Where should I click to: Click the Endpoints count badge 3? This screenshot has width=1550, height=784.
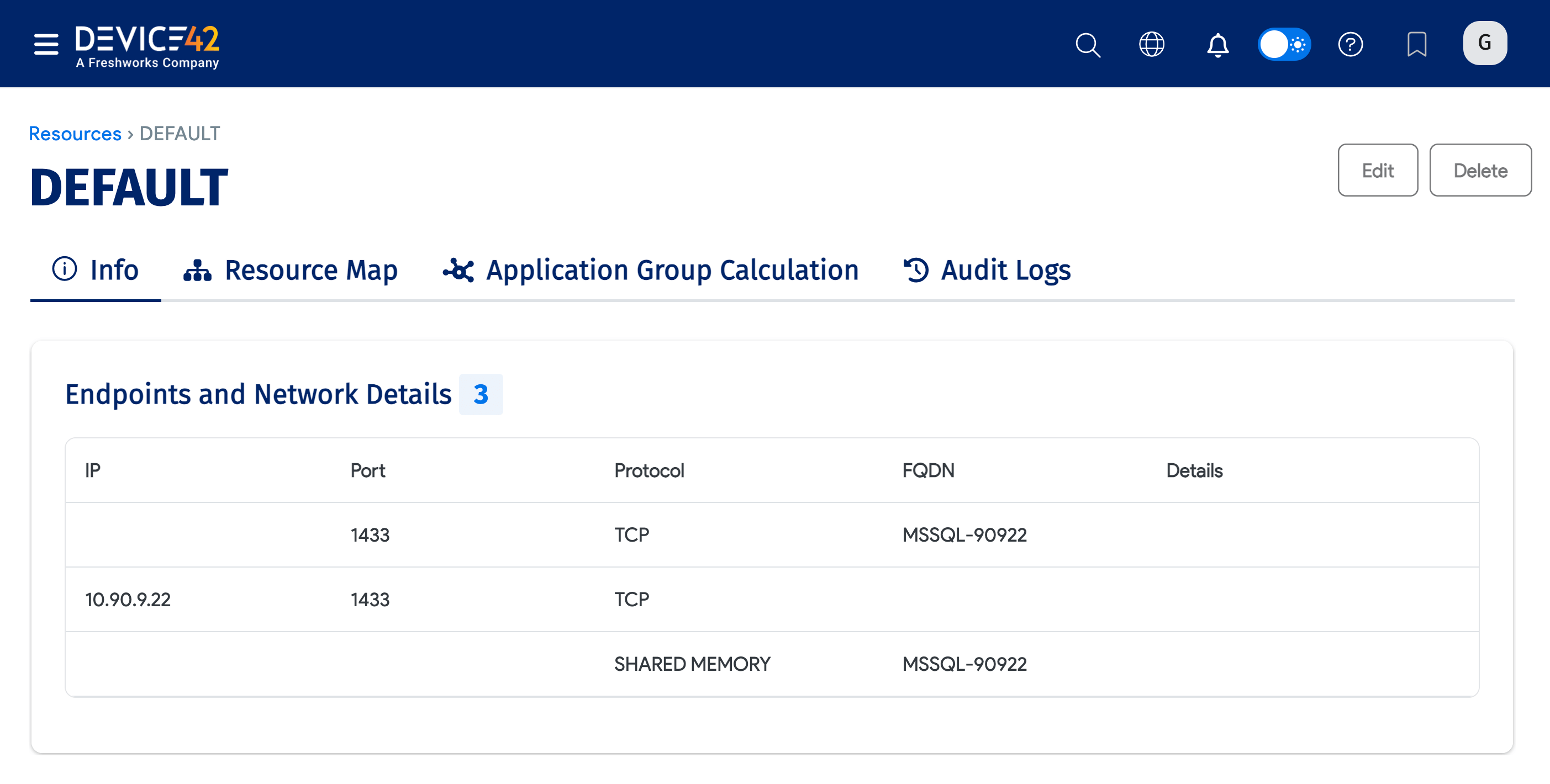click(481, 394)
